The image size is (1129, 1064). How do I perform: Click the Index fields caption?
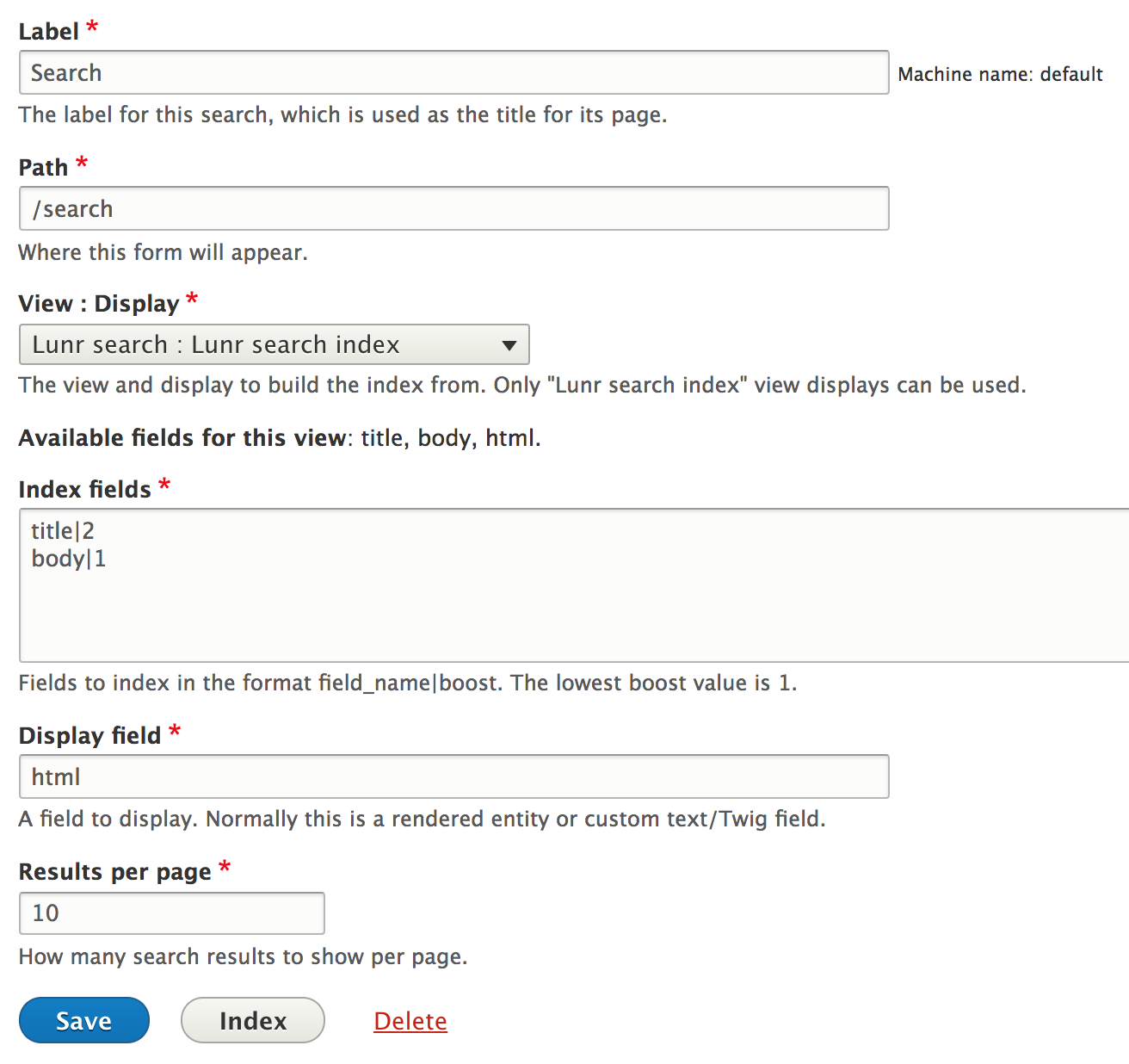85,489
